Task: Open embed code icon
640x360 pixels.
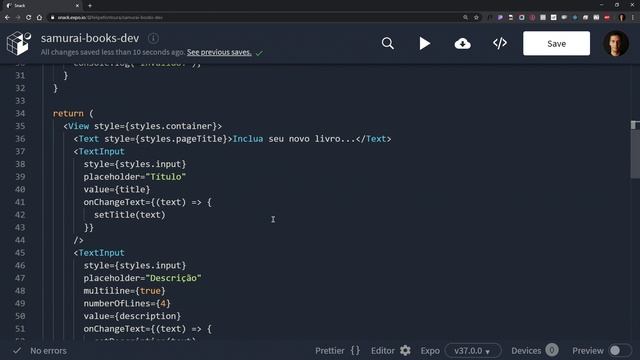Action: 500,43
